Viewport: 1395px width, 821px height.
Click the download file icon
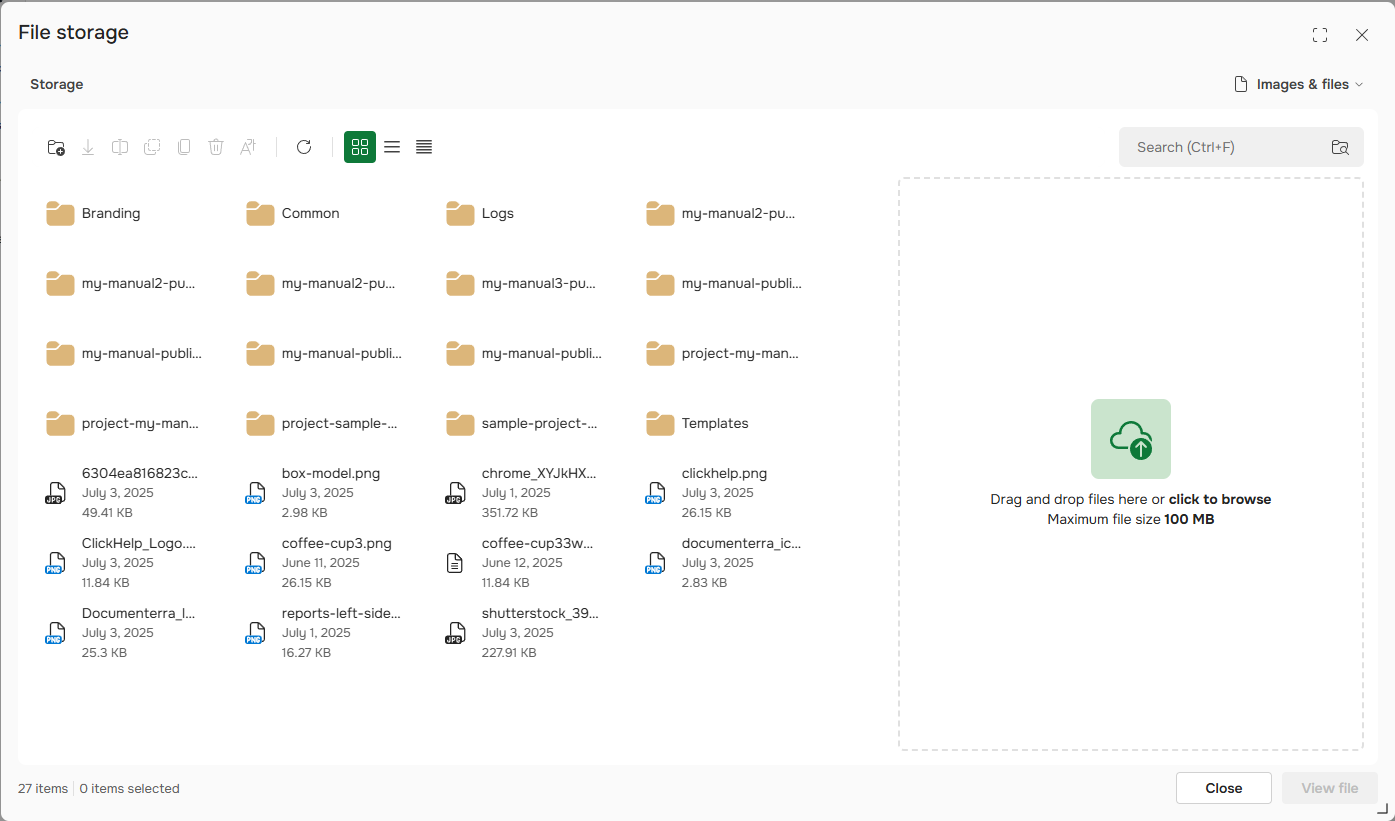88,147
